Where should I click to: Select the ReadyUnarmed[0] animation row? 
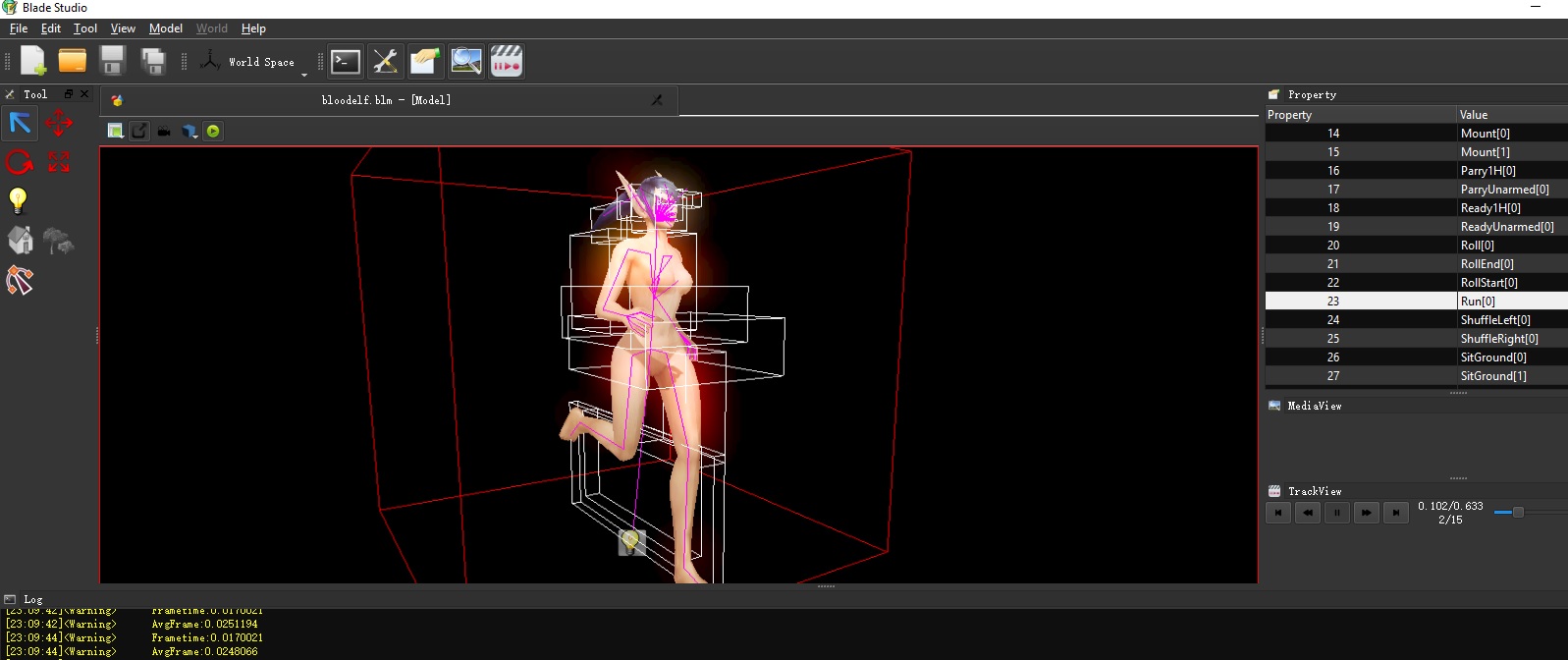(x=1416, y=227)
